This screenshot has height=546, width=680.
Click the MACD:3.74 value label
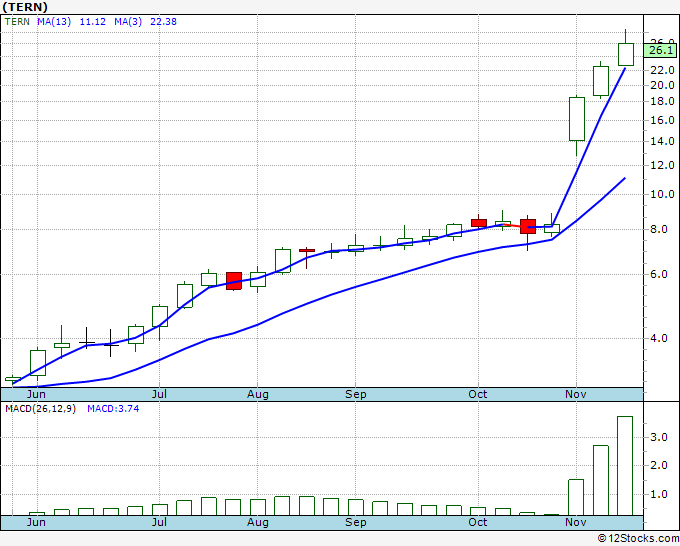tap(113, 409)
